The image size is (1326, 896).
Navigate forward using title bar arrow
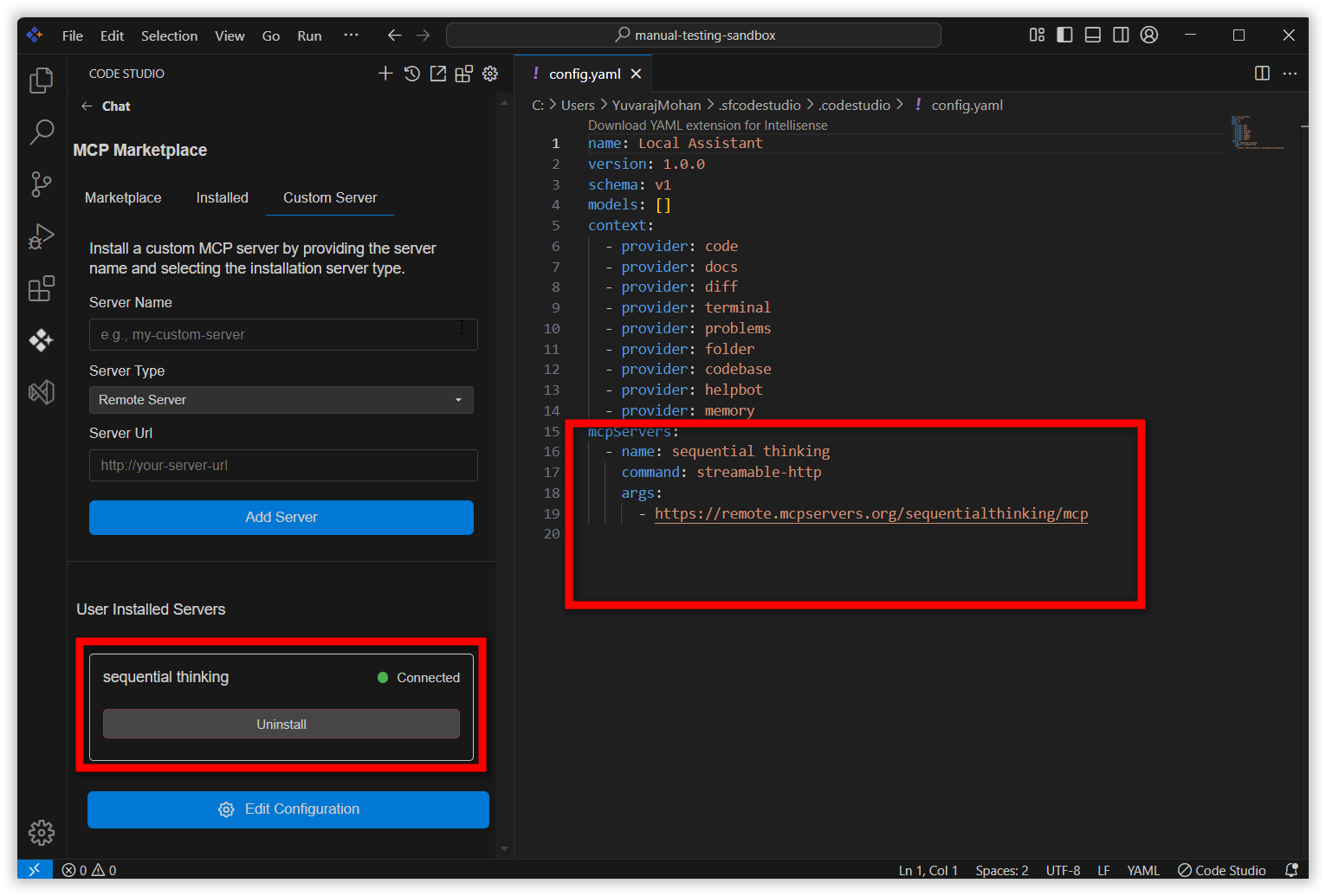[x=423, y=35]
